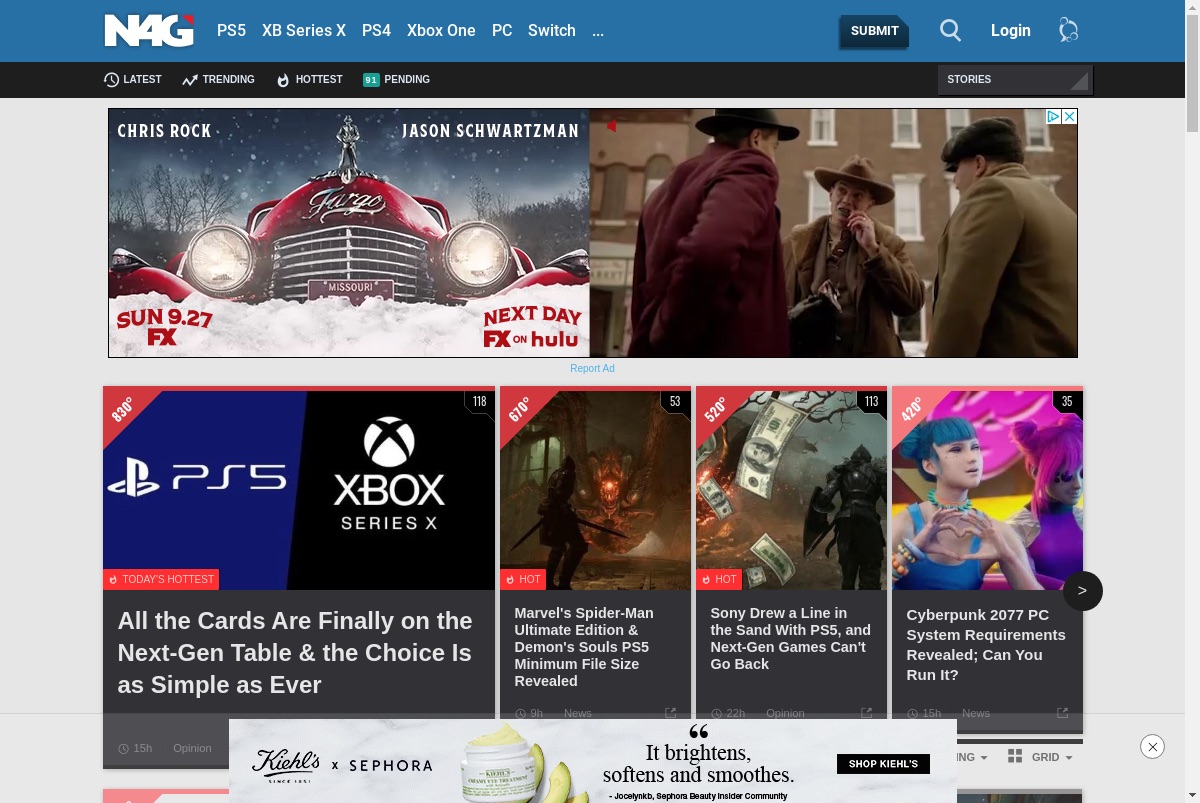Click the Login link
Image resolution: width=1200 pixels, height=803 pixels.
[x=1011, y=31]
